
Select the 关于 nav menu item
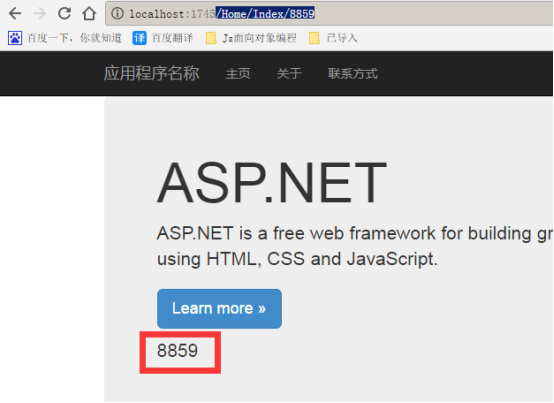coord(289,74)
